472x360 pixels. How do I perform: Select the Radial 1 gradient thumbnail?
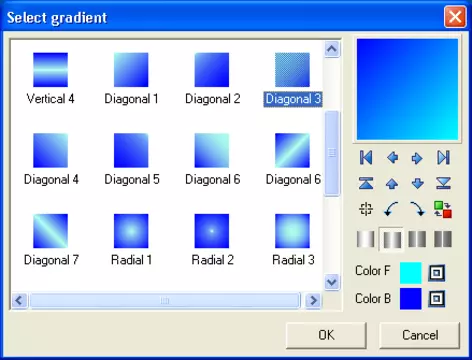pos(131,231)
